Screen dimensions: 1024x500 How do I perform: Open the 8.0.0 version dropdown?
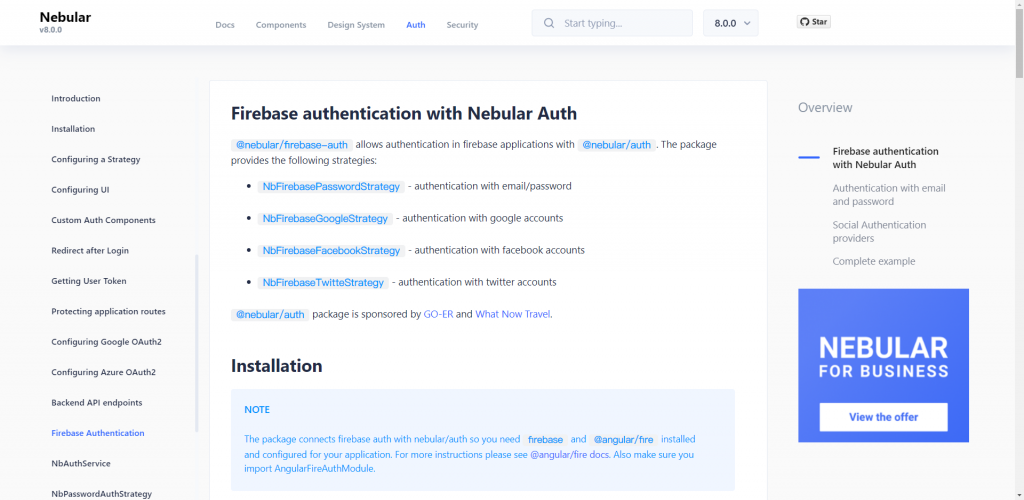731,23
